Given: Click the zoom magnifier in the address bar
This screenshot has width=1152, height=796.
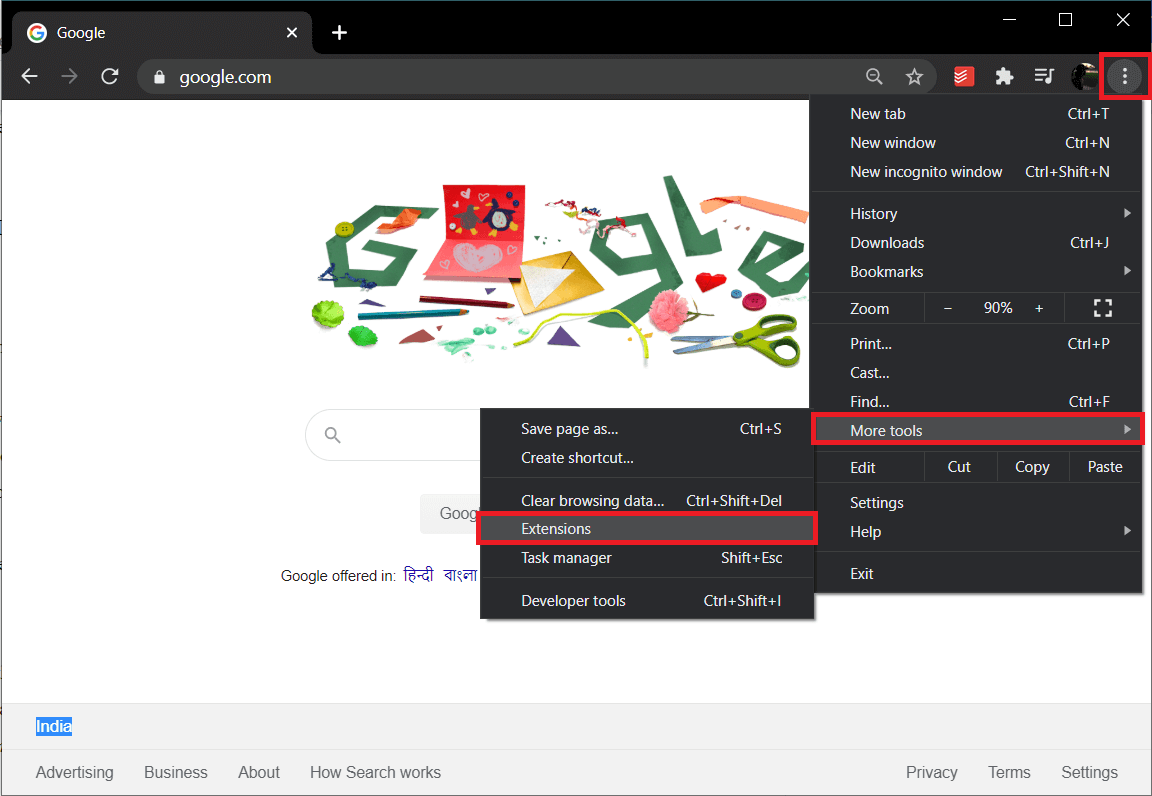Looking at the screenshot, I should pyautogui.click(x=874, y=76).
